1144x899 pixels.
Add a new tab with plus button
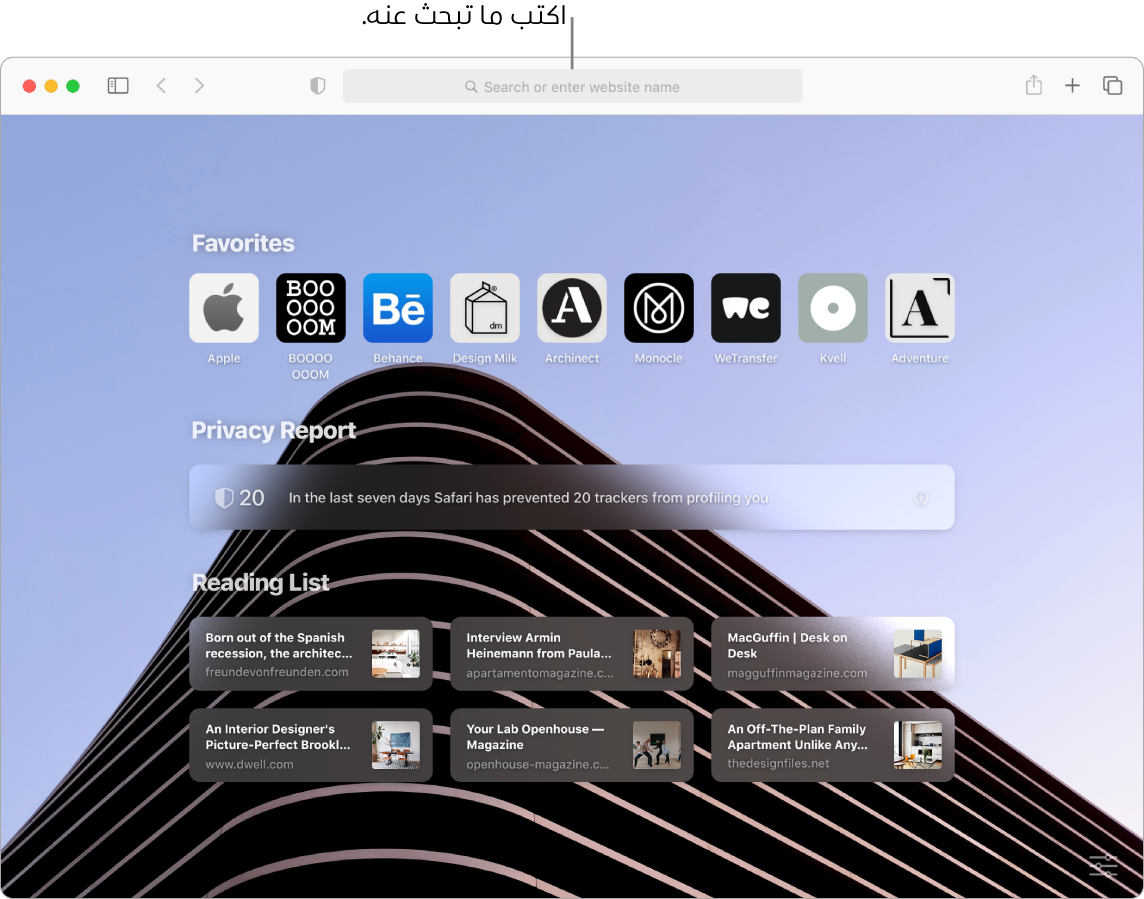point(1072,86)
